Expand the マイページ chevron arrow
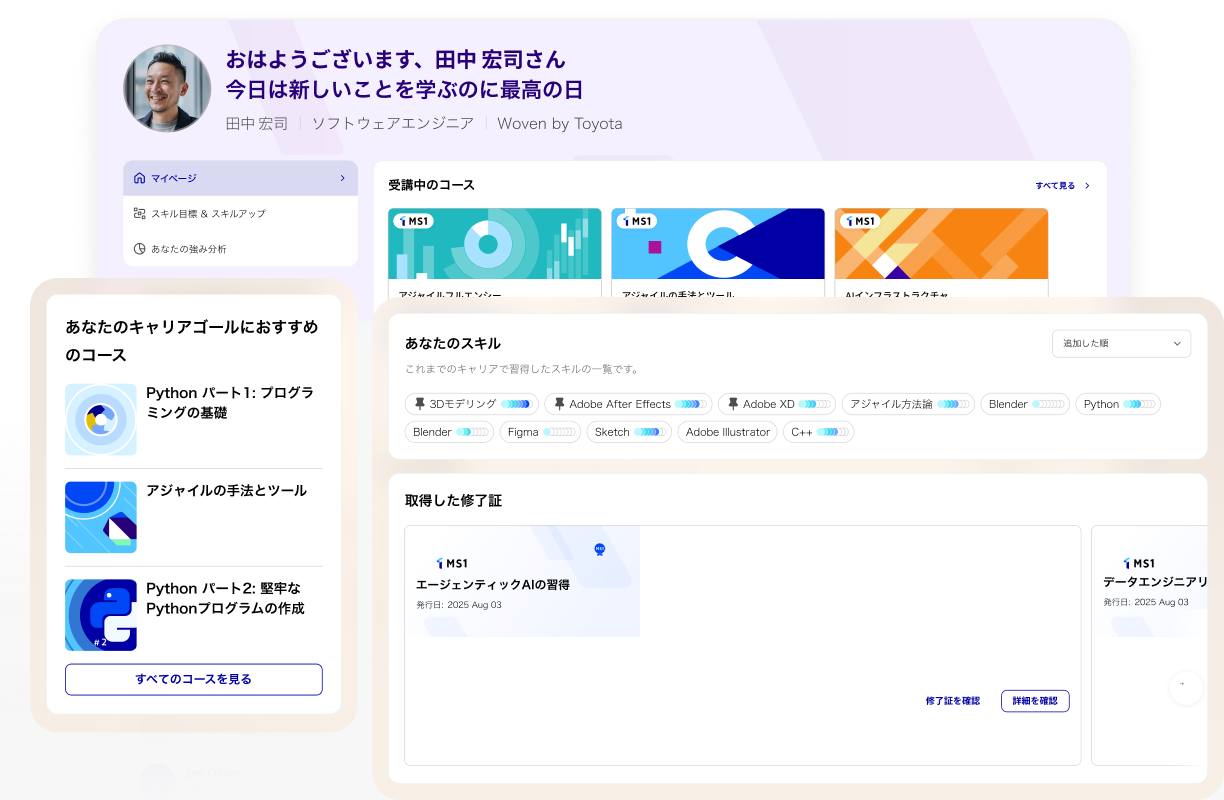The height and width of the screenshot is (800, 1224). click(x=342, y=178)
